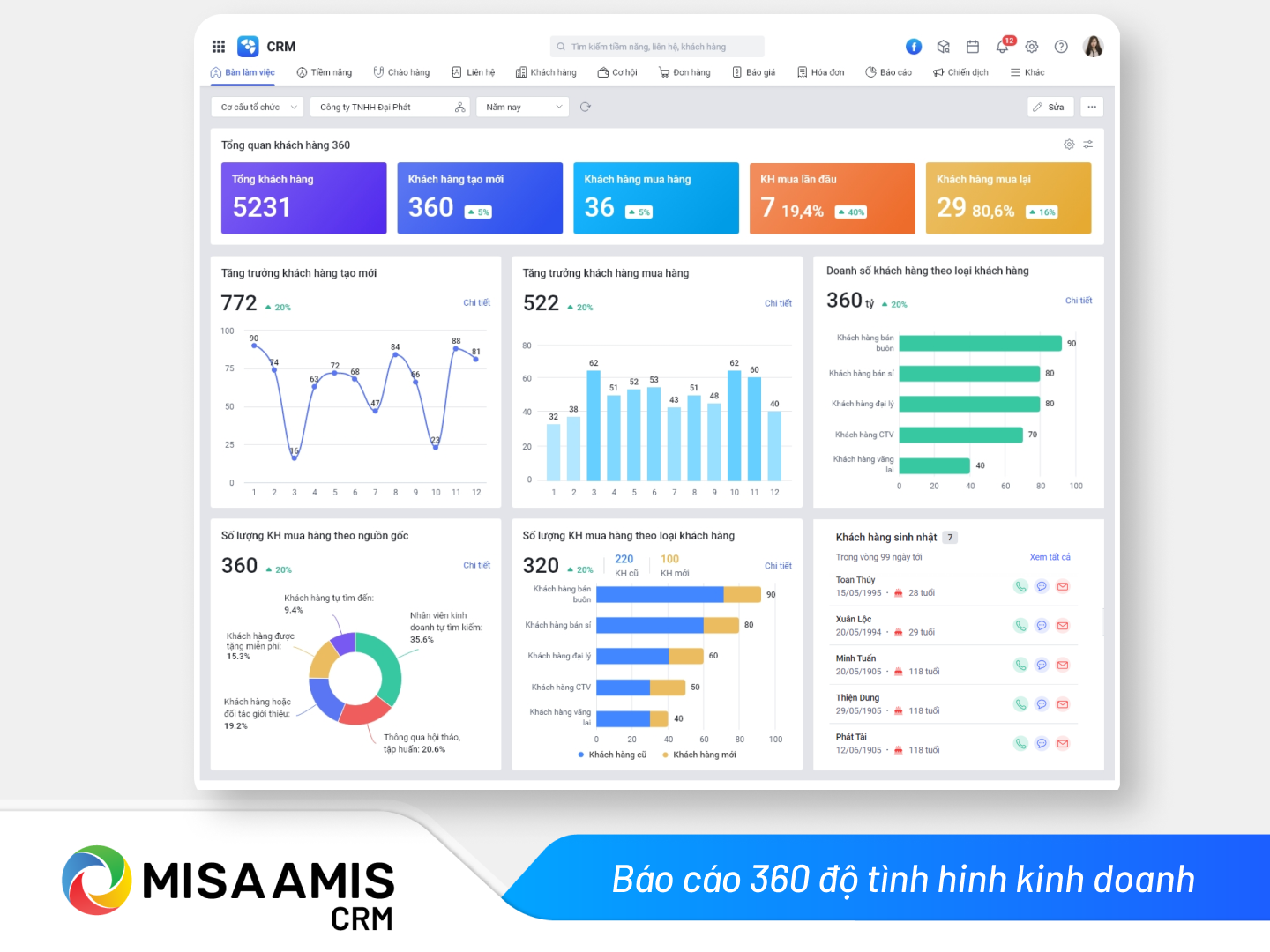Send email to Xuân Lộc
1270x952 pixels.
1063,626
